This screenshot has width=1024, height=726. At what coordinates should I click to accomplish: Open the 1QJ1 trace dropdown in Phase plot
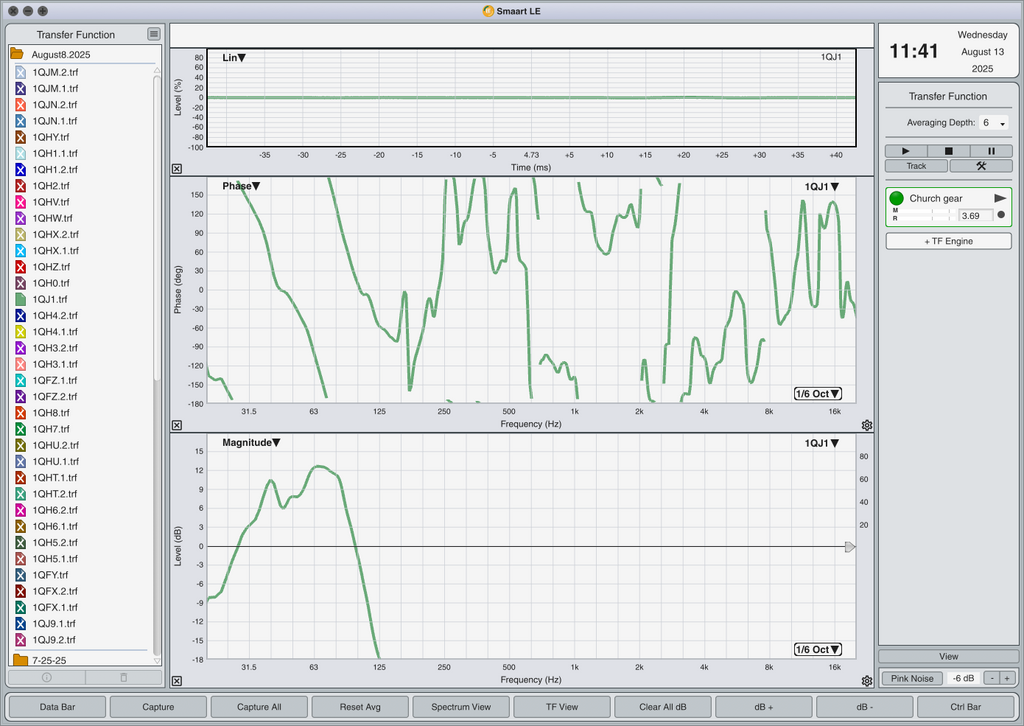[x=822, y=187]
